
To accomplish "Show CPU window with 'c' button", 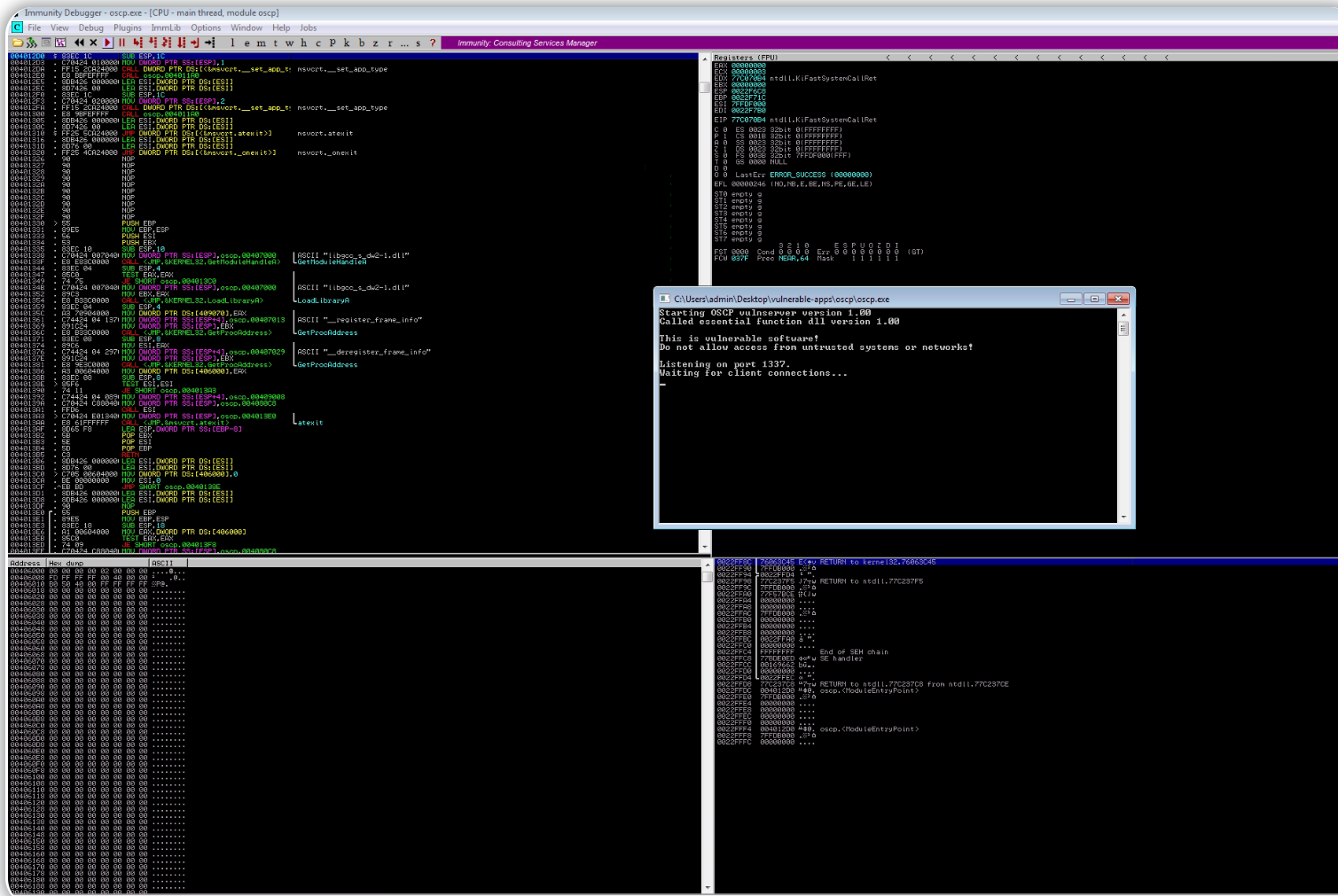I will (x=318, y=43).
